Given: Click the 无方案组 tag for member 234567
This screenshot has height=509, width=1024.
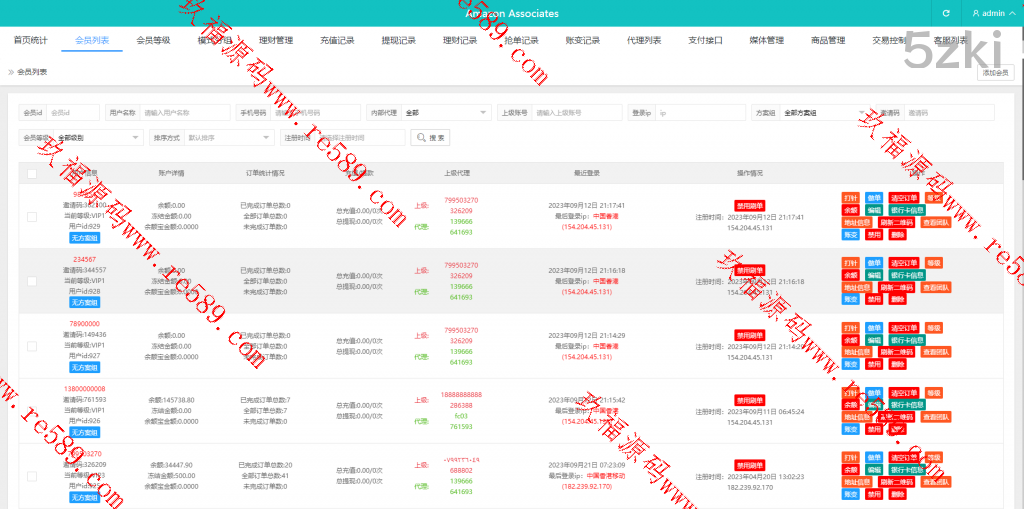Looking at the screenshot, I should [x=84, y=302].
